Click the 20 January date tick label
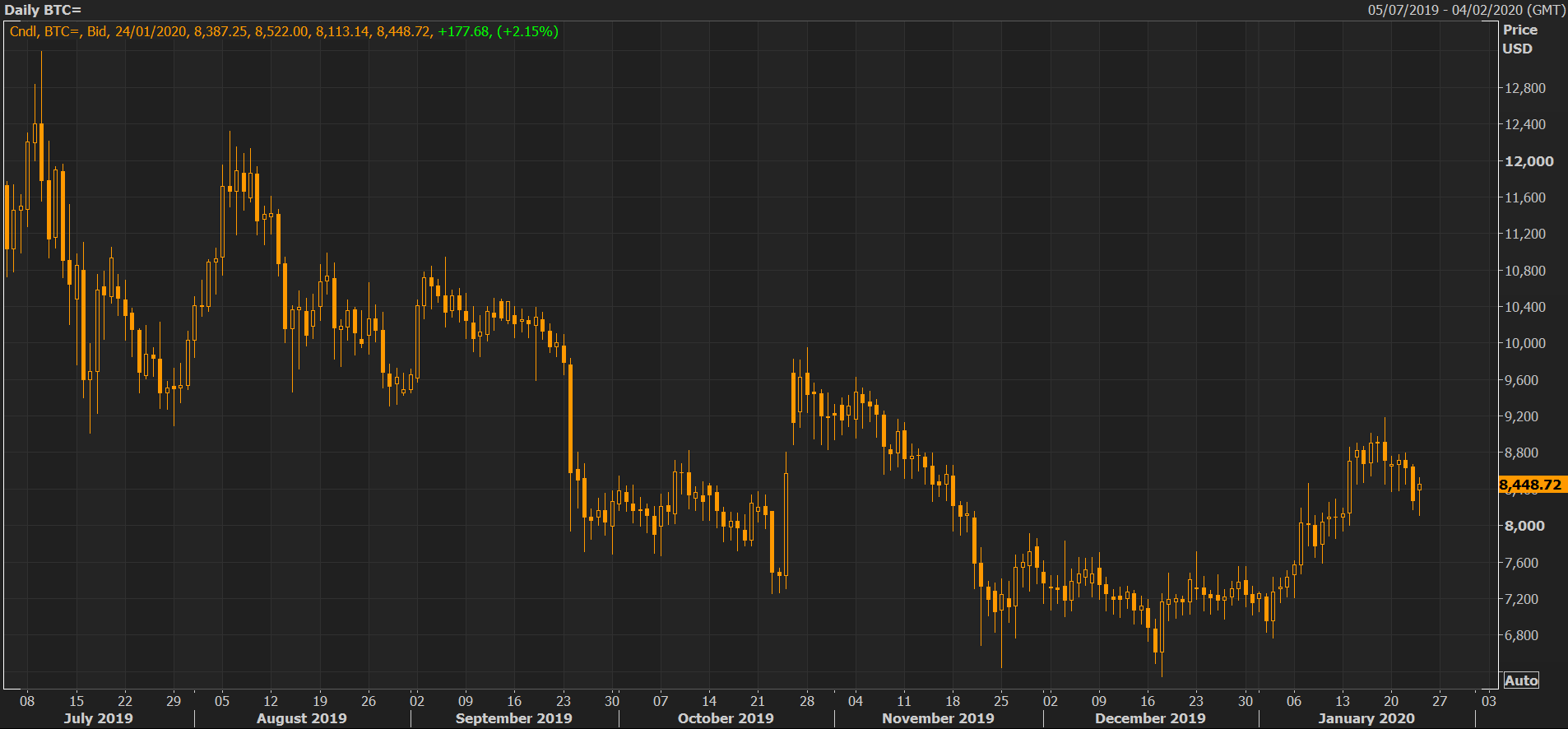The width and height of the screenshot is (1568, 729). click(1391, 701)
